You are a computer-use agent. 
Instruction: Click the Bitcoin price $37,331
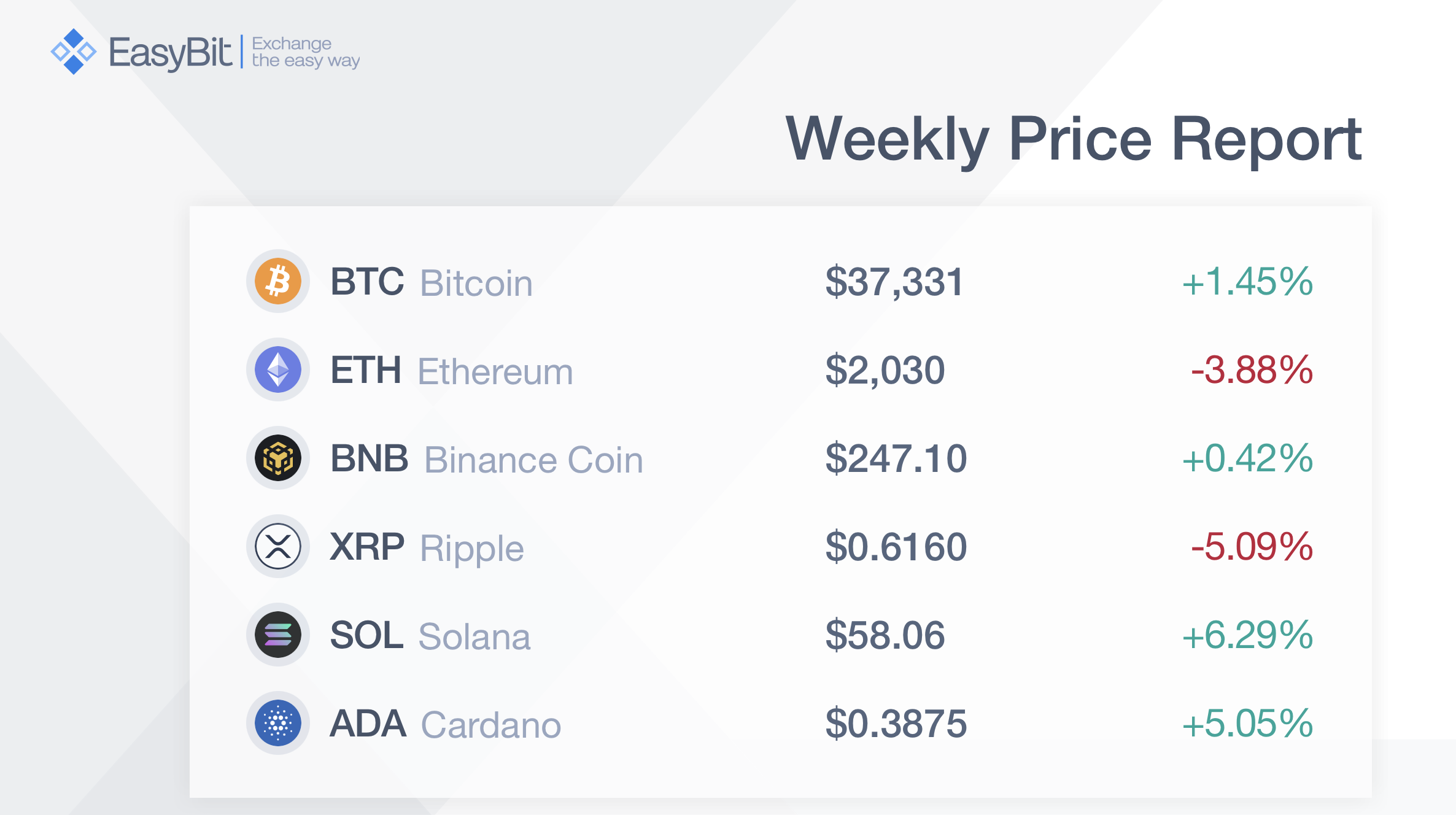894,283
